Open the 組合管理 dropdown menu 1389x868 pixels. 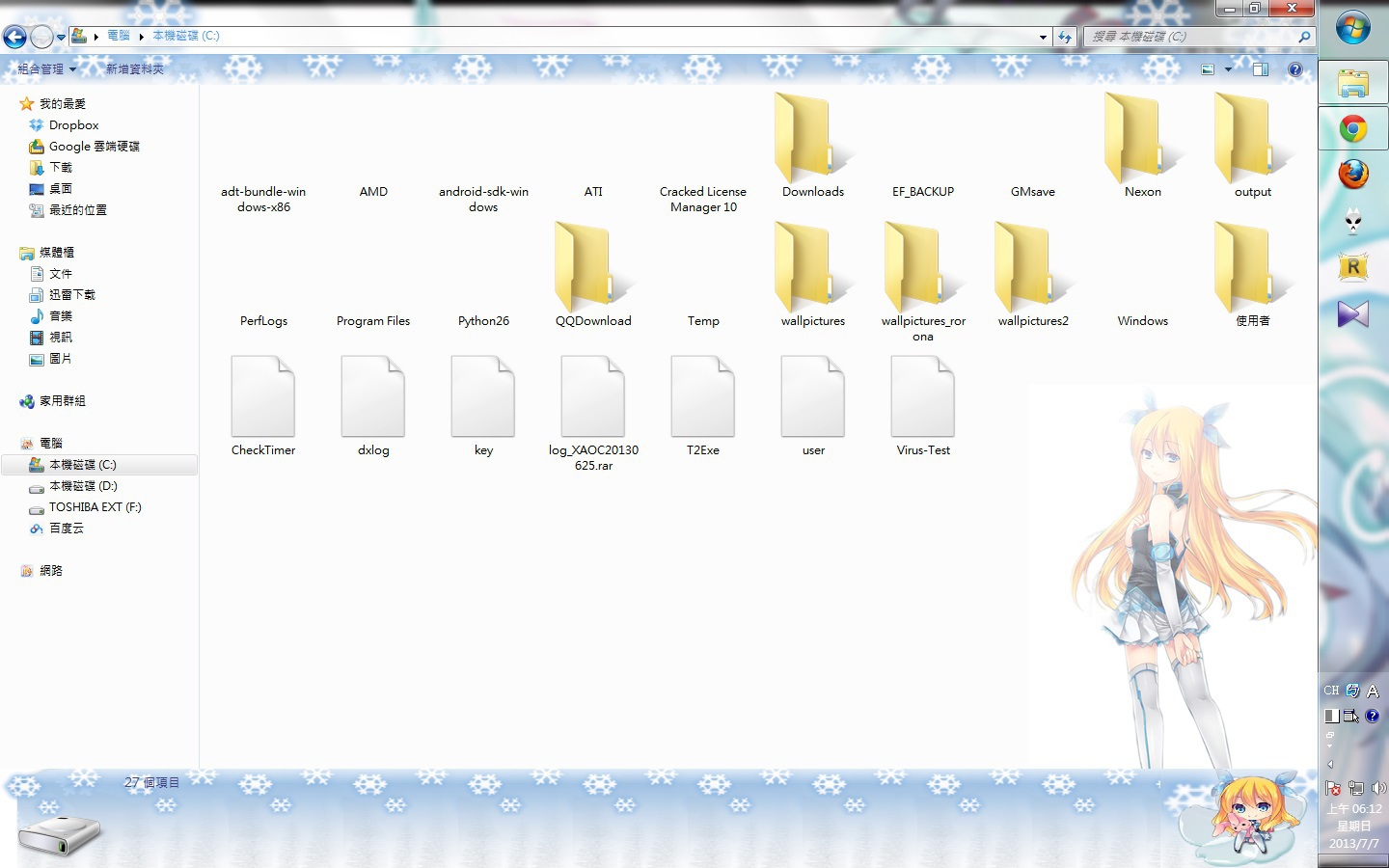(46, 69)
